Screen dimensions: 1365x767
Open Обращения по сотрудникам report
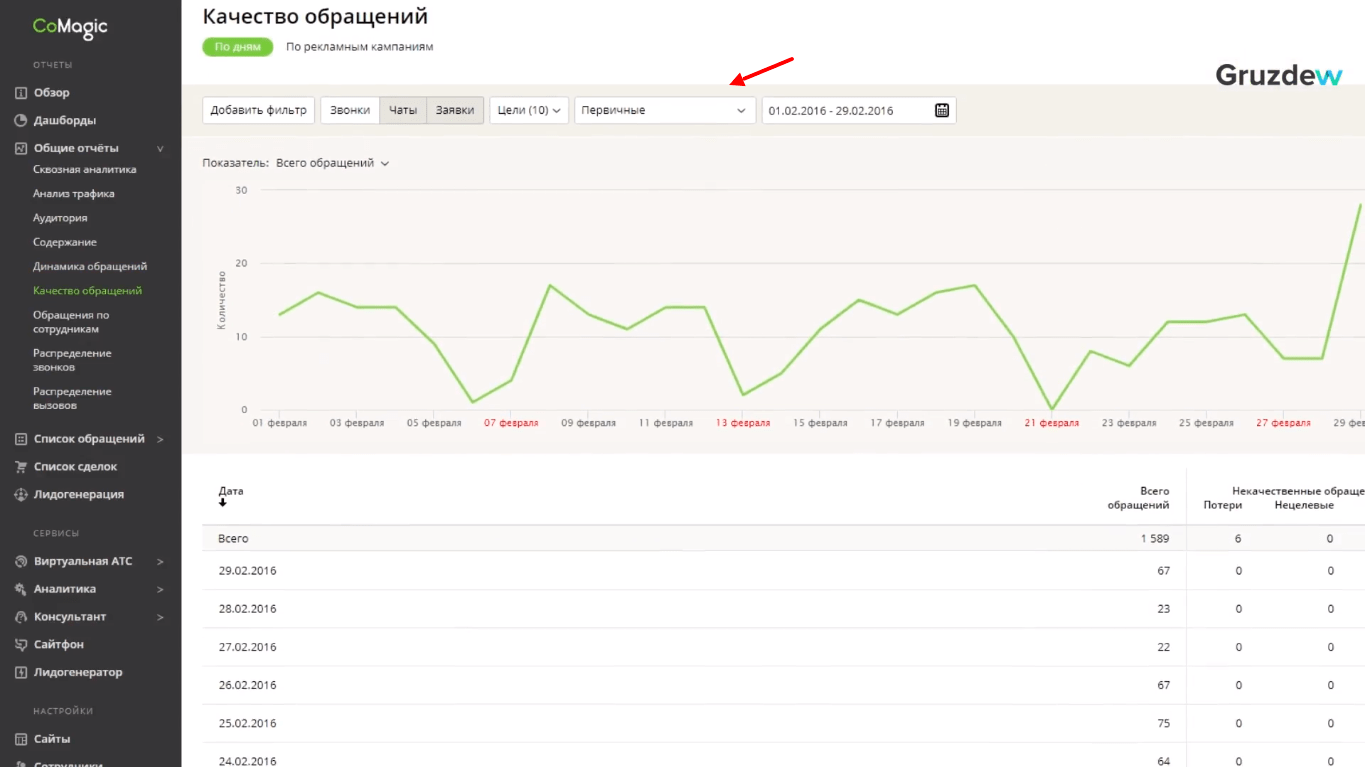(71, 322)
